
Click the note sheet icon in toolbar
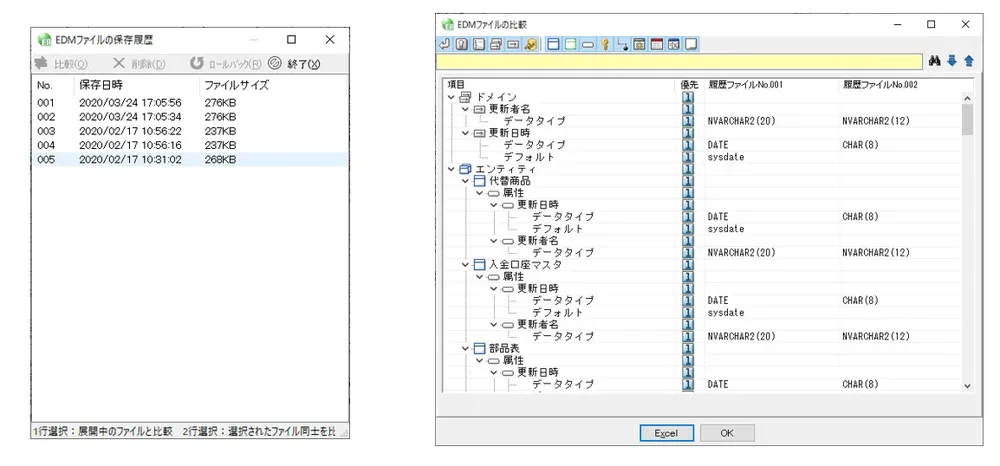click(x=691, y=44)
